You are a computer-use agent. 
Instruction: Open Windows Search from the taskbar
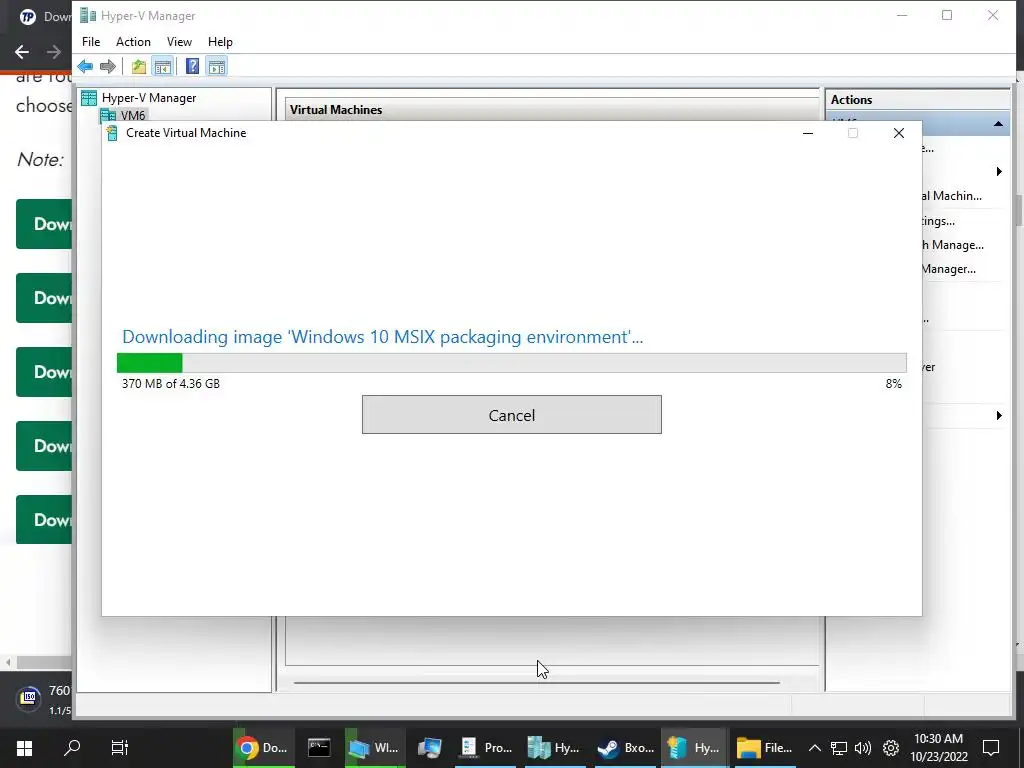(x=72, y=748)
